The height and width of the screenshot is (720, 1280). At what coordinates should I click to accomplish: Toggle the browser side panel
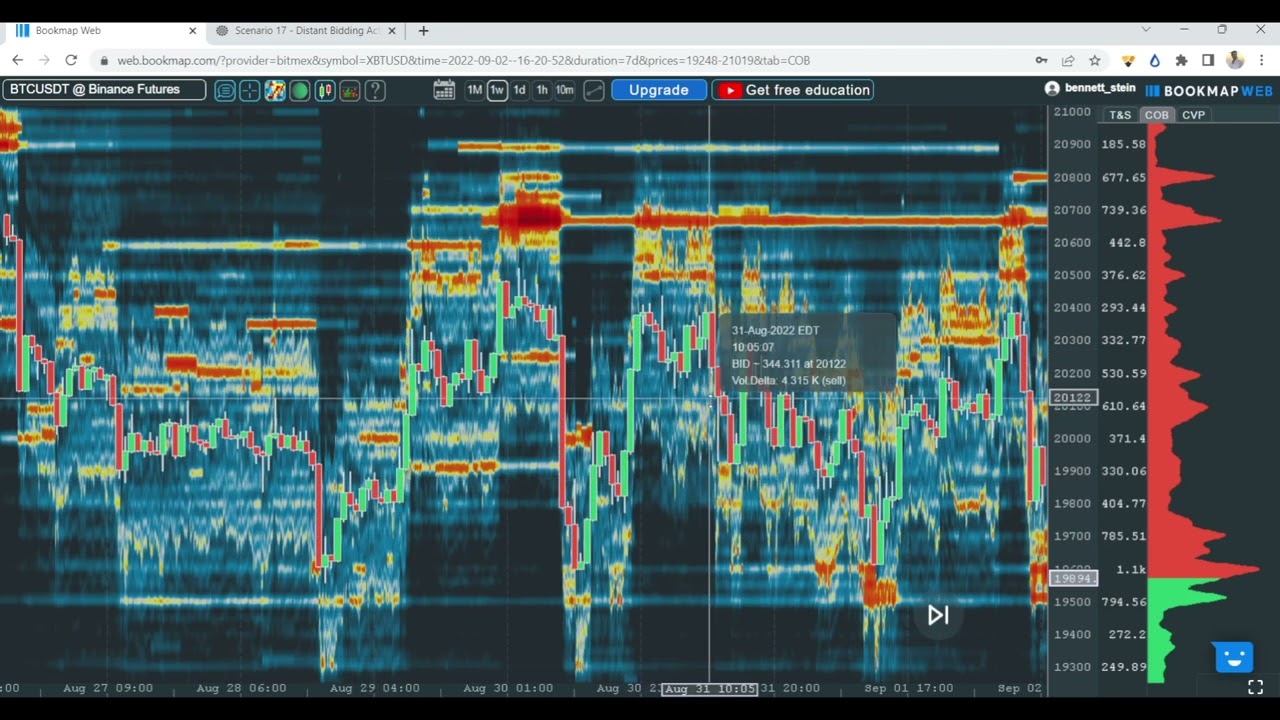1208,61
